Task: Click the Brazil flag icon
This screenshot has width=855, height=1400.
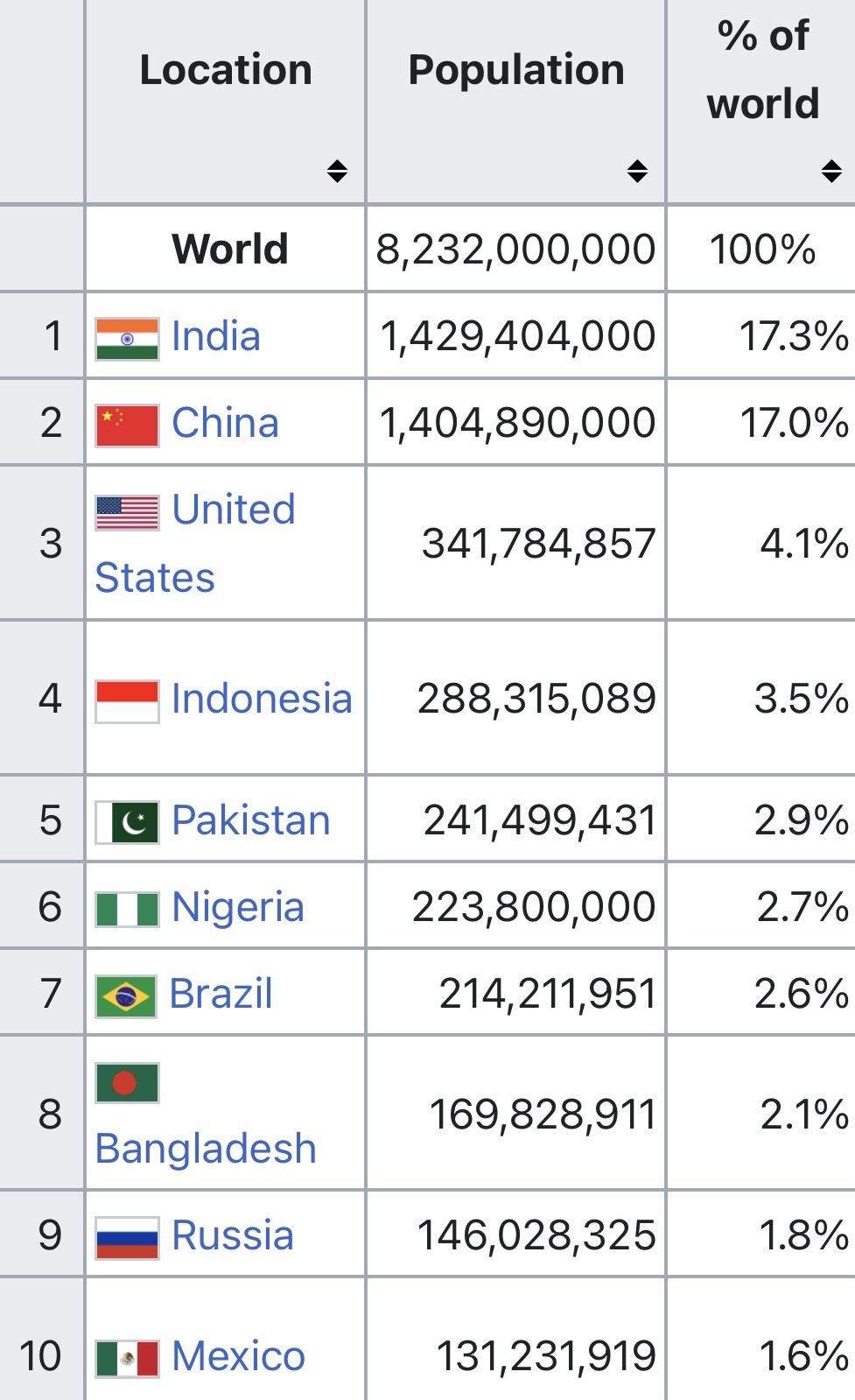Action: click(x=126, y=995)
